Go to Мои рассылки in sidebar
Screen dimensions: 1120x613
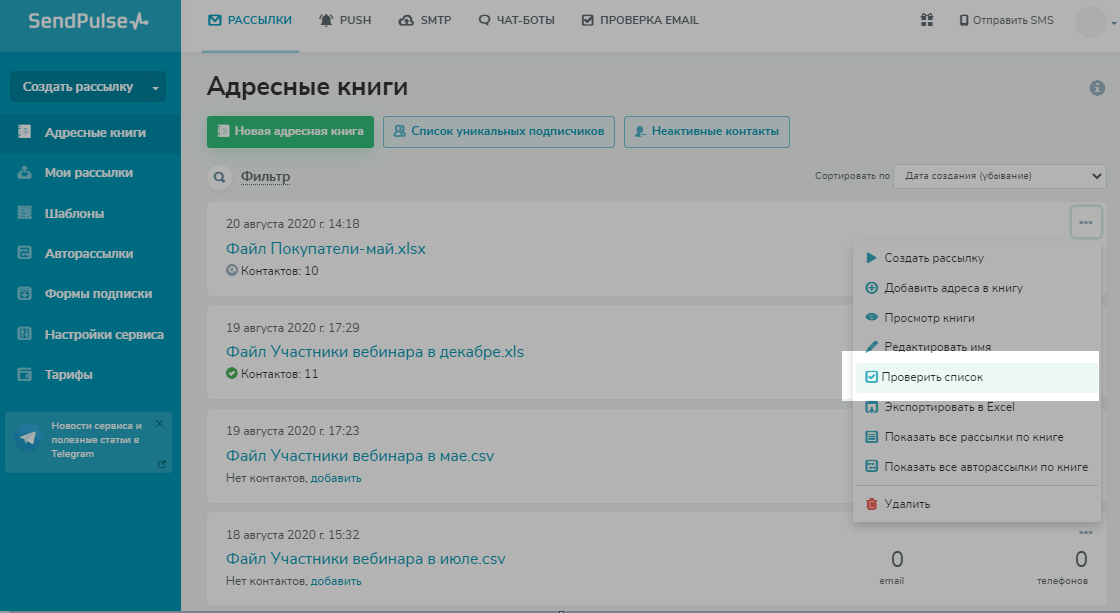coord(90,173)
